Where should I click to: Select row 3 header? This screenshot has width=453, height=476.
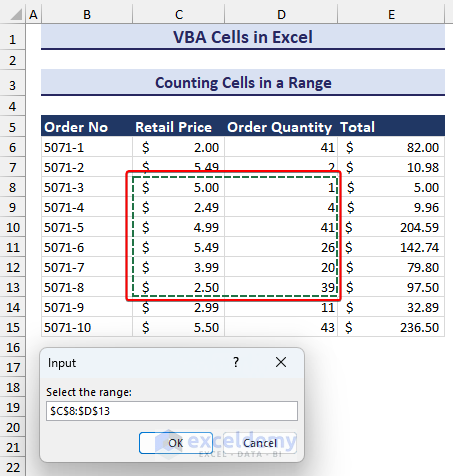(x=13, y=83)
